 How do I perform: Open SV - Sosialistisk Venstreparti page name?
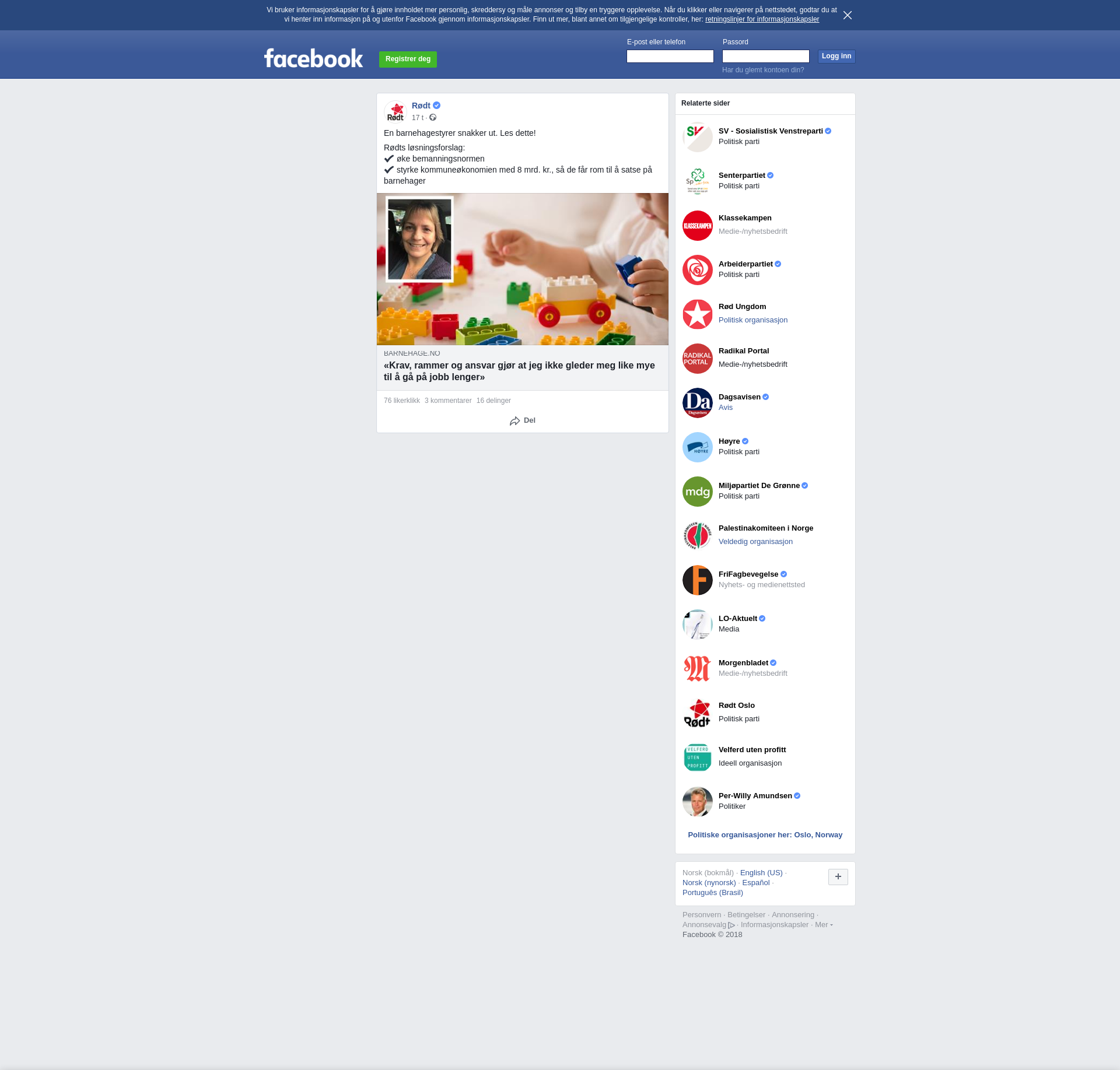click(x=771, y=131)
